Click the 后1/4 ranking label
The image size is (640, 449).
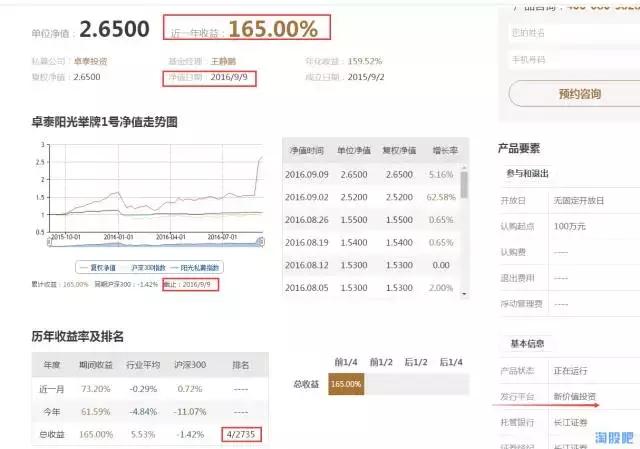451,362
